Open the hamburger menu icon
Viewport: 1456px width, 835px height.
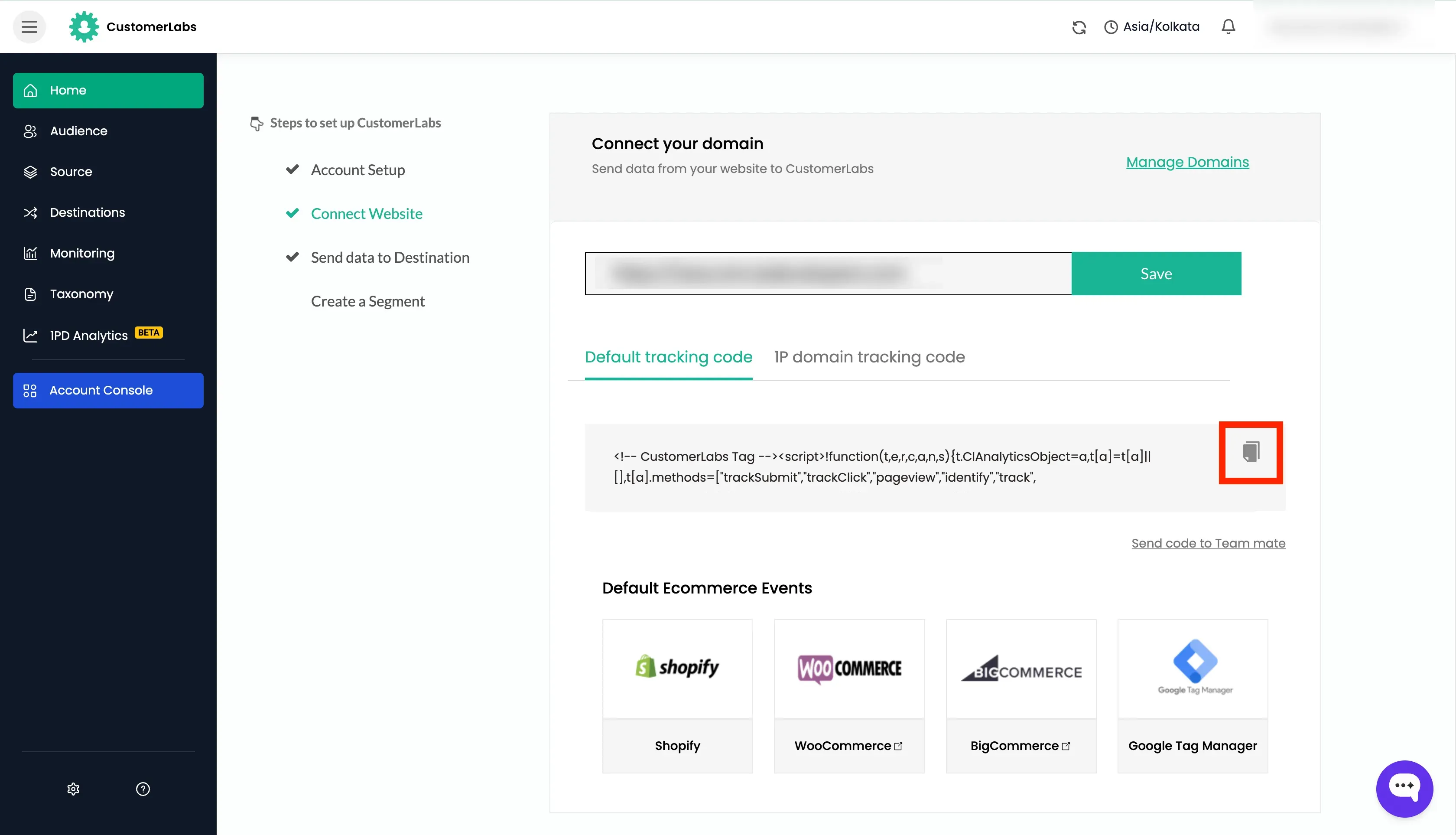pyautogui.click(x=29, y=26)
